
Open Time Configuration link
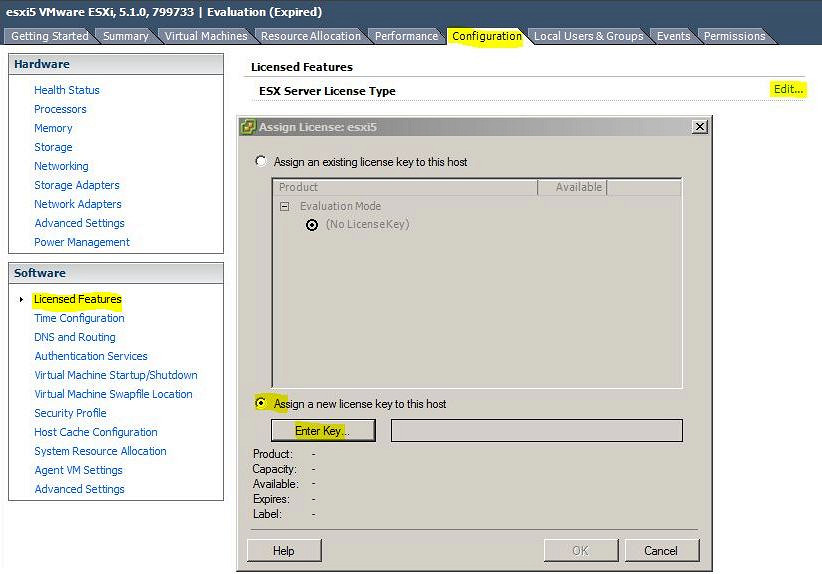tap(79, 318)
